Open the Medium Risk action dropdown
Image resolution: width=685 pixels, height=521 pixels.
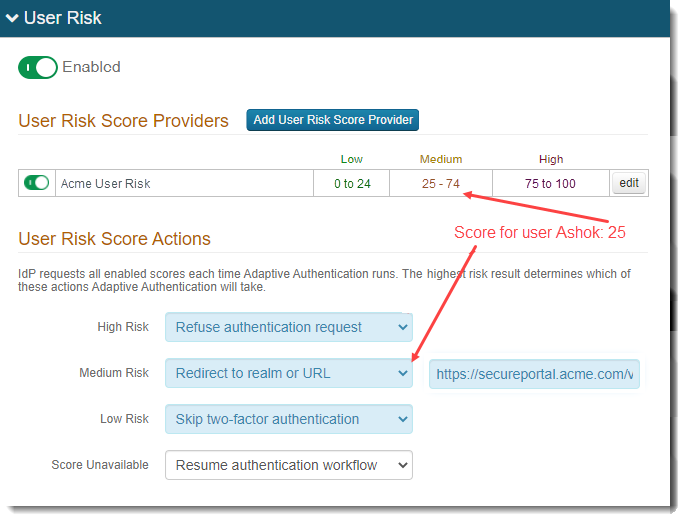(288, 373)
